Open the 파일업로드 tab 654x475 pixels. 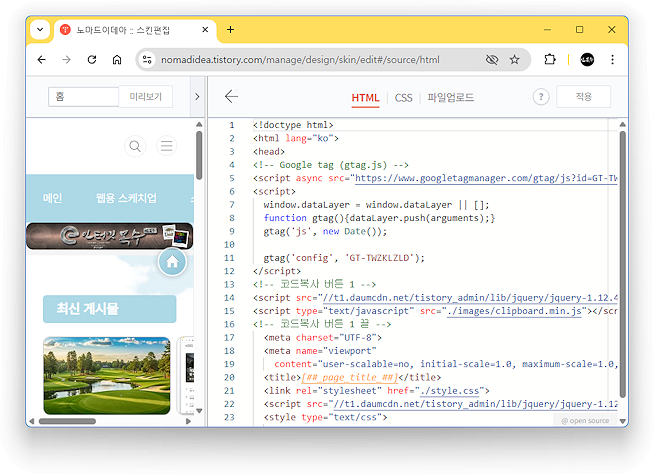pyautogui.click(x=450, y=98)
